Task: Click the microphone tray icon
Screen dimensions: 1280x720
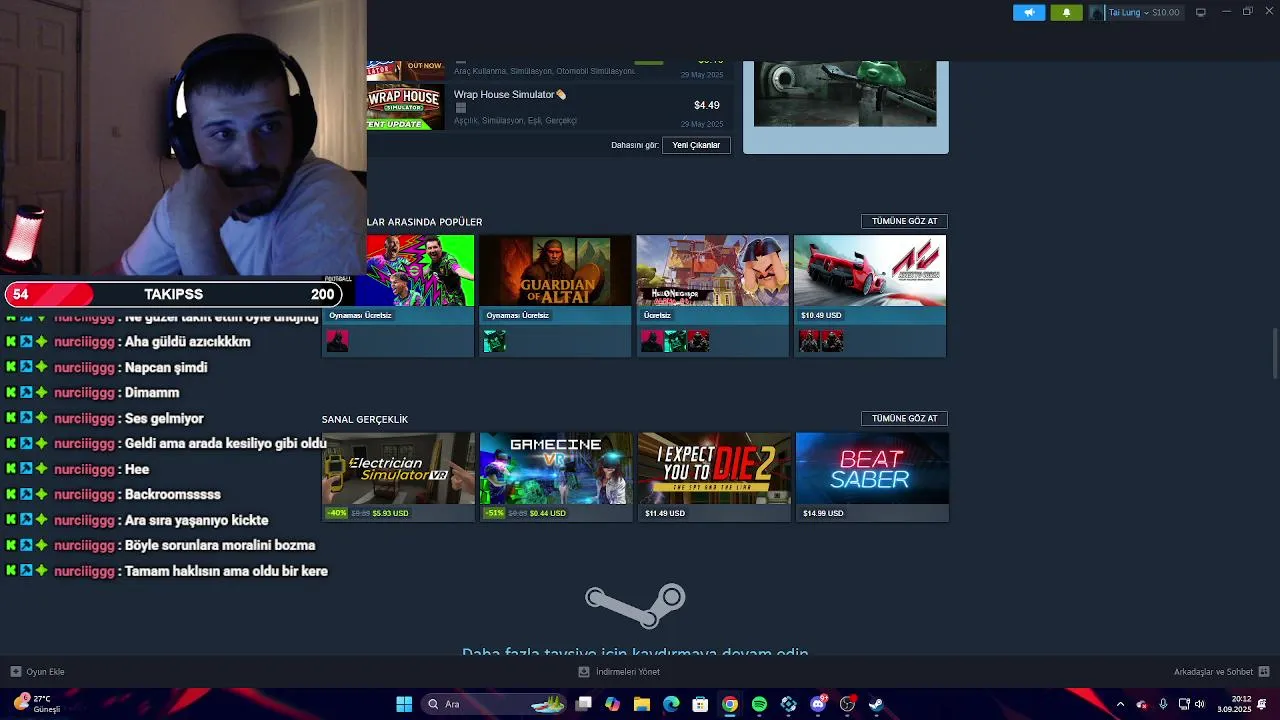Action: point(1163,704)
